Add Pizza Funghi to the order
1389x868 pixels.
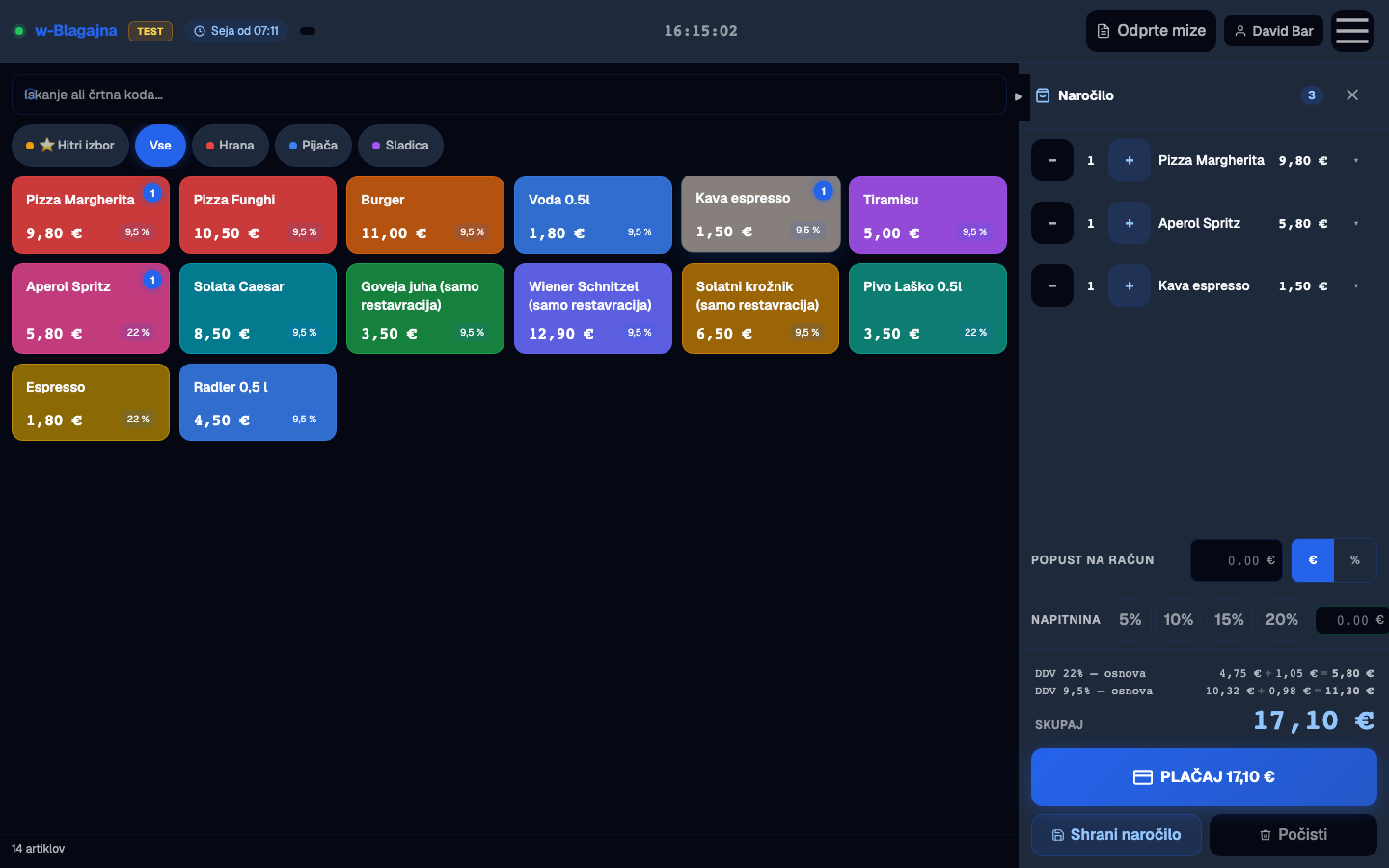click(x=258, y=215)
